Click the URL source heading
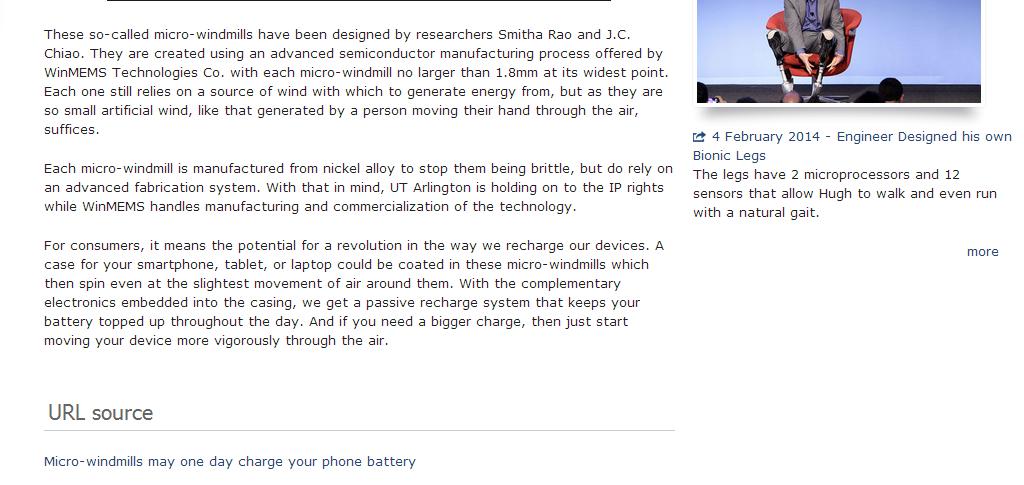1024x485 pixels. (x=101, y=413)
